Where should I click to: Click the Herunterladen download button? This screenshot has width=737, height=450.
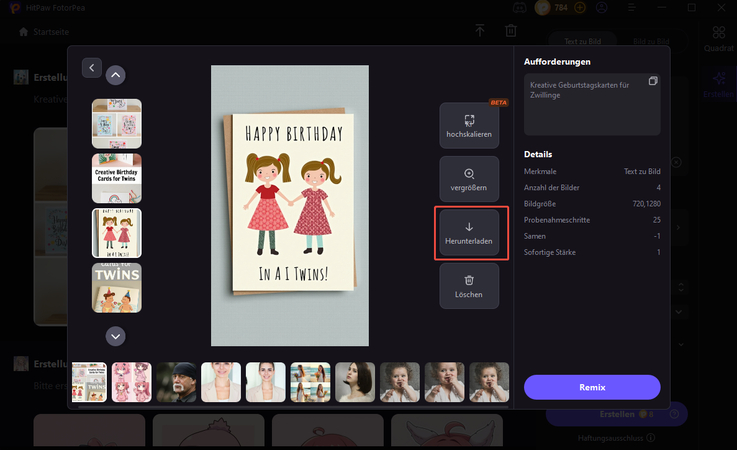point(469,233)
